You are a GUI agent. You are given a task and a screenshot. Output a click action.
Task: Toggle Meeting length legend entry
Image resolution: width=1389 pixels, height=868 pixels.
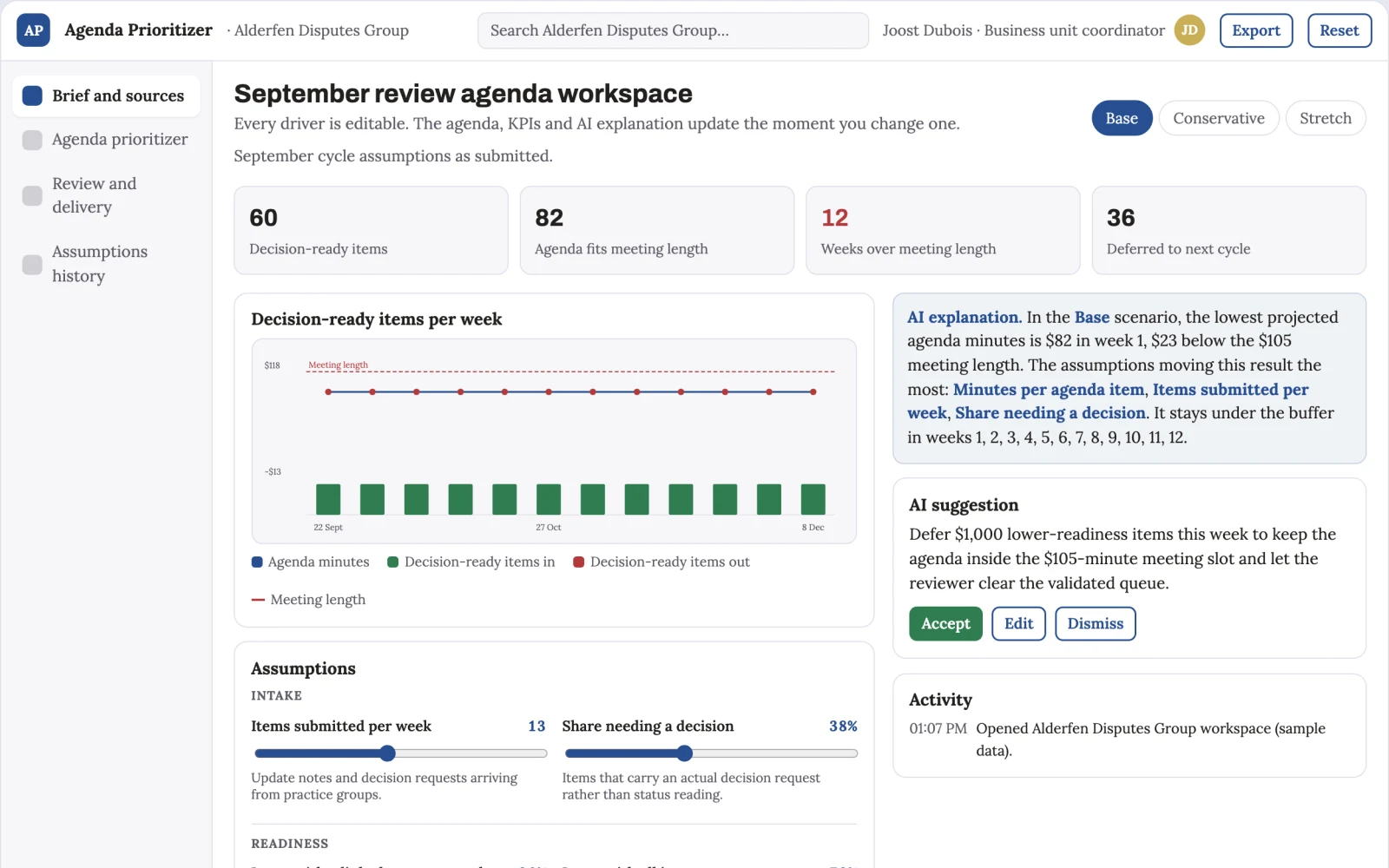[x=308, y=600]
